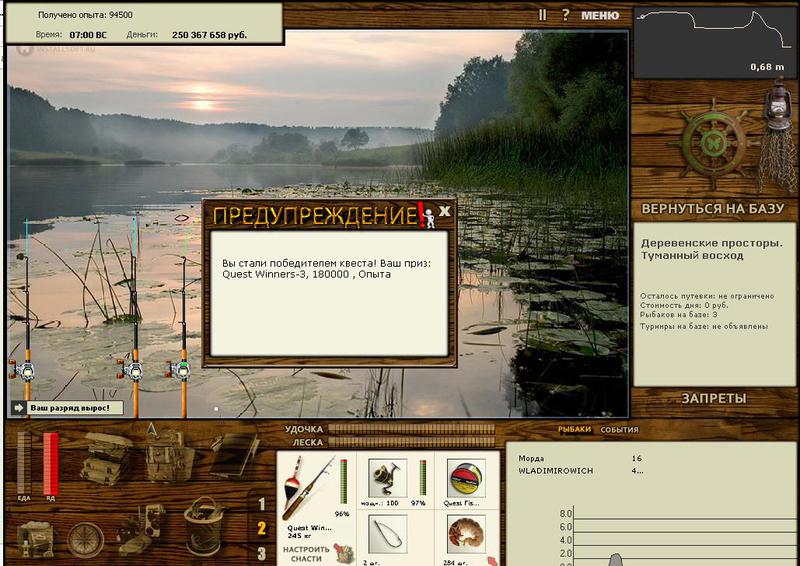Viewport: 800px width, 566px height.
Task: Click the exclamation figure icon in warning title
Action: click(428, 216)
